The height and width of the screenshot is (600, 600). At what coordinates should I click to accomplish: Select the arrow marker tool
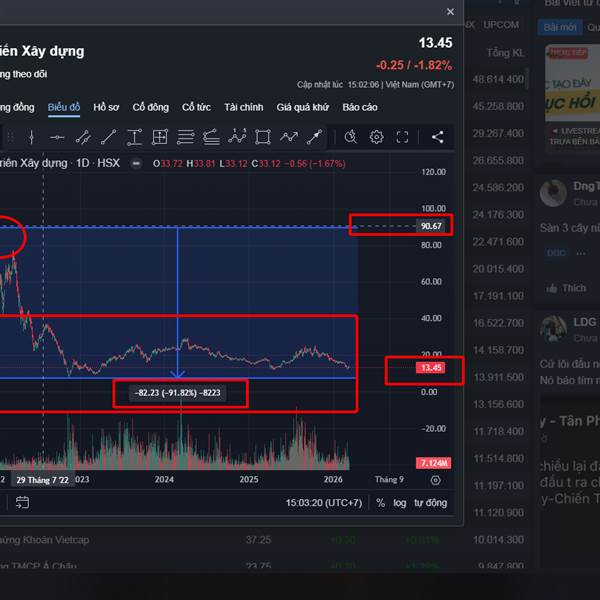pos(314,137)
